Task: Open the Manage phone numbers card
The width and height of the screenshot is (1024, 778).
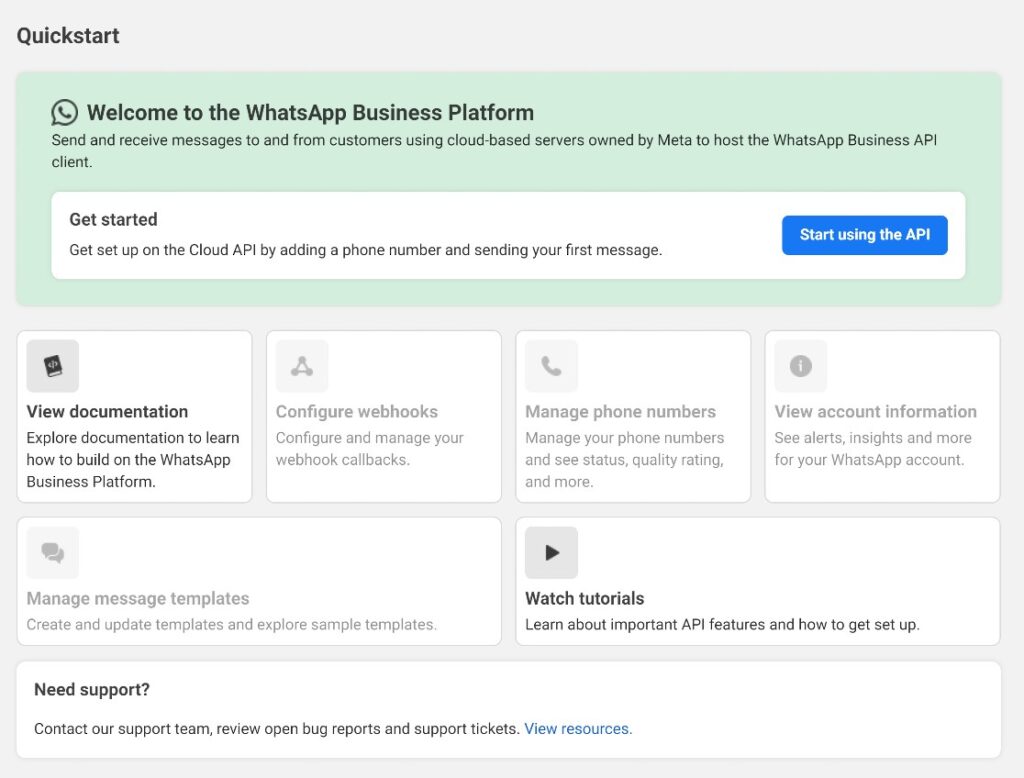Action: tap(632, 415)
